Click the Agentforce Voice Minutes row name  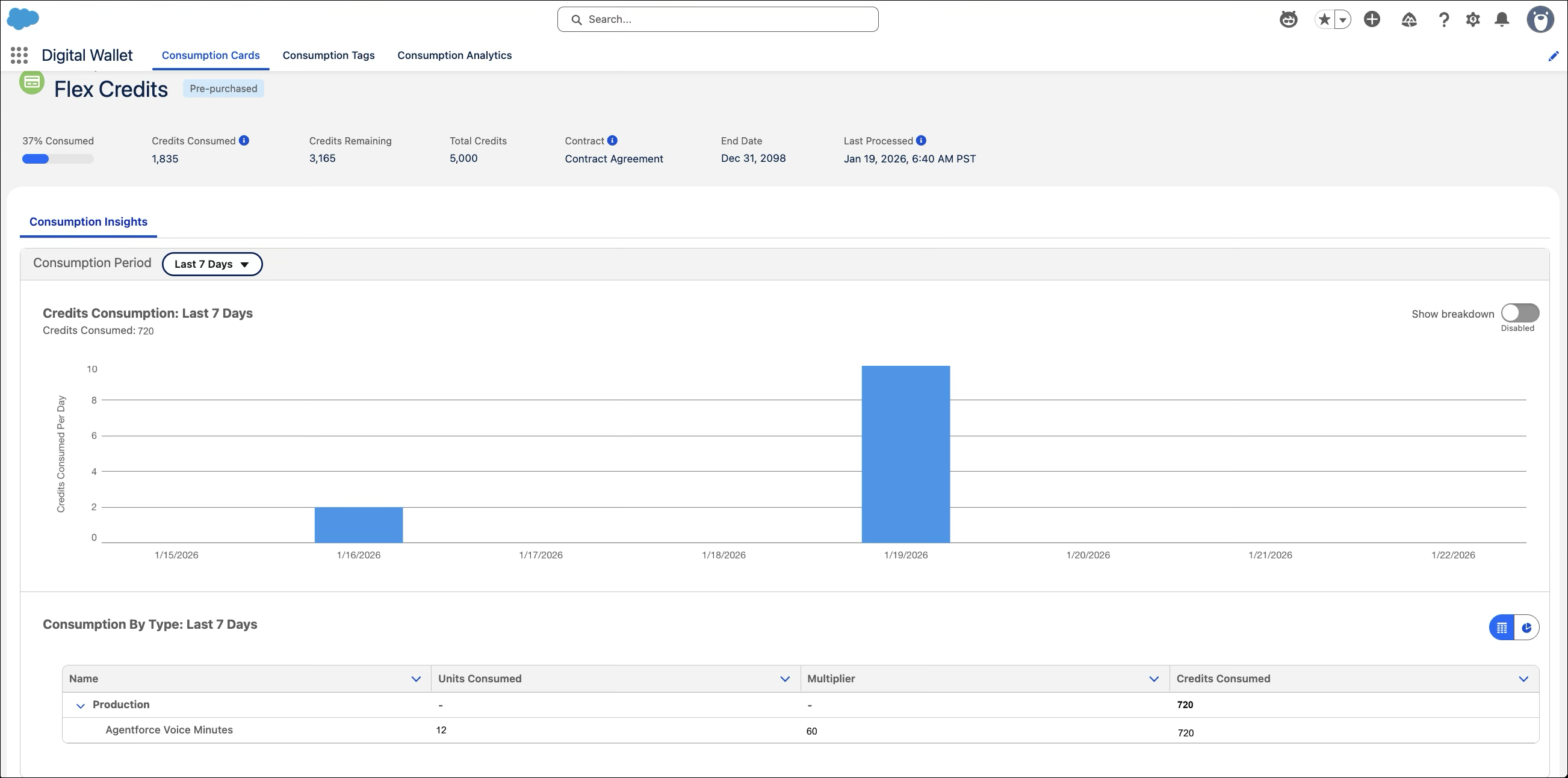coord(169,730)
